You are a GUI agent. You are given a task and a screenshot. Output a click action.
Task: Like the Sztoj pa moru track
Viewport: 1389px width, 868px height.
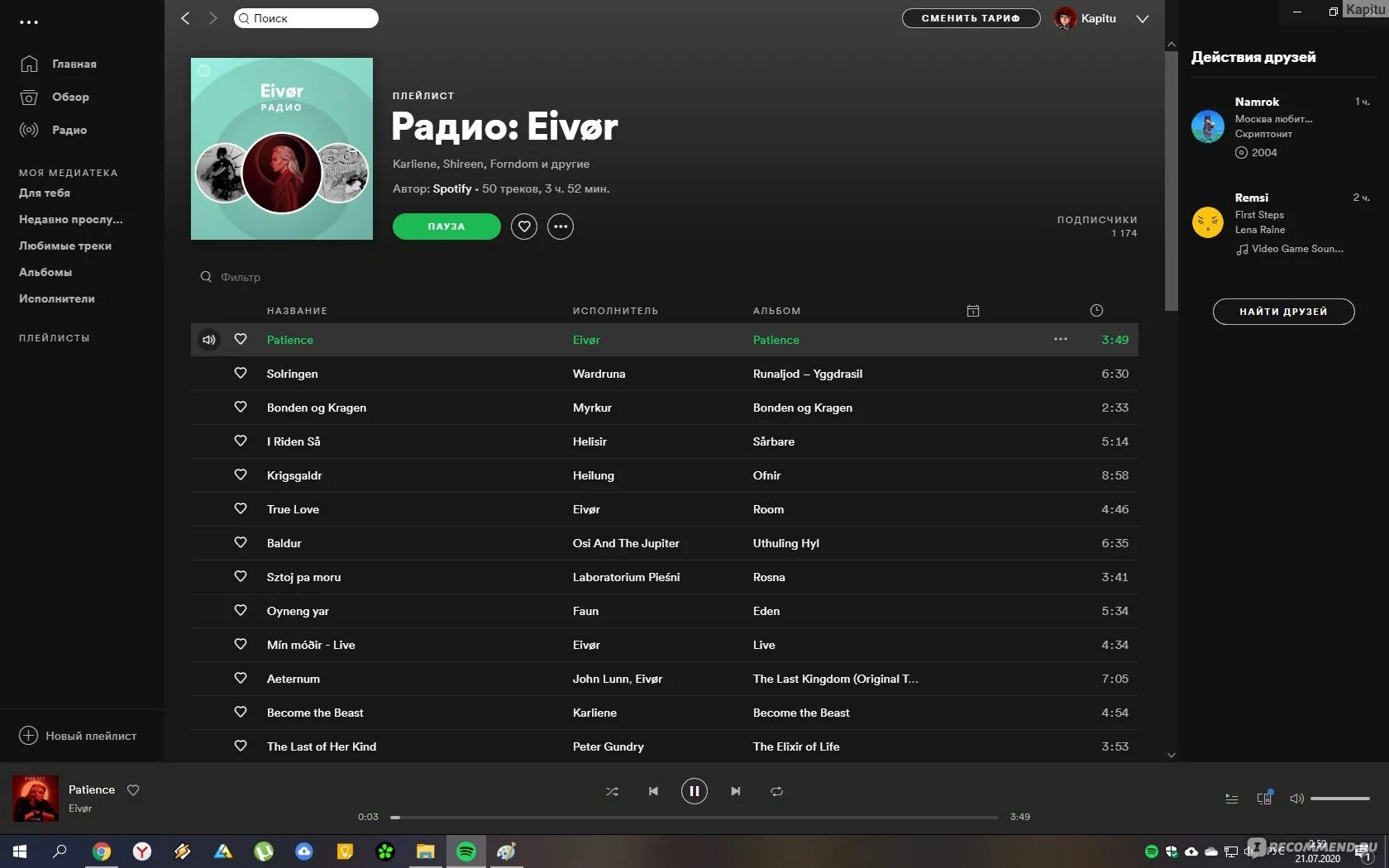[x=241, y=576]
